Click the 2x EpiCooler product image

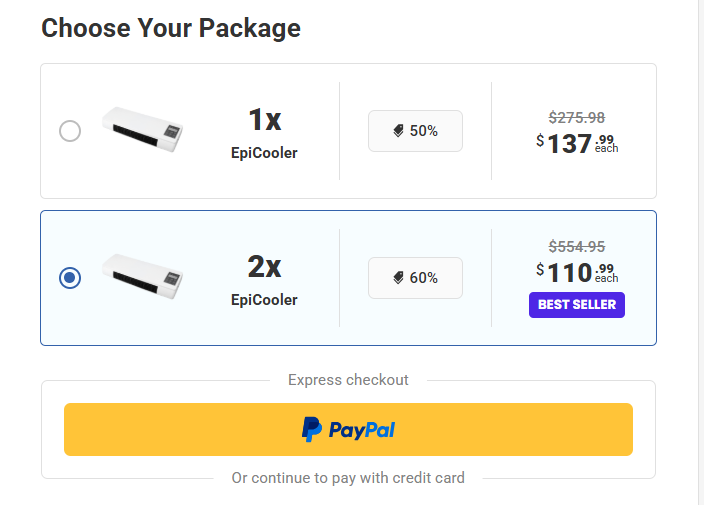pyautogui.click(x=144, y=277)
